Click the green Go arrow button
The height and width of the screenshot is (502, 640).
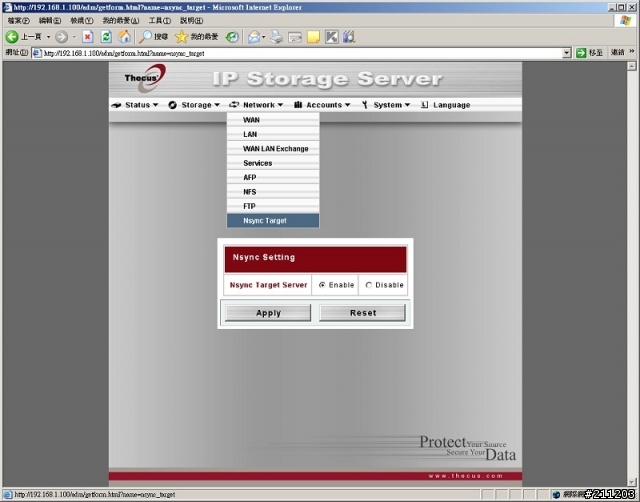tap(581, 53)
